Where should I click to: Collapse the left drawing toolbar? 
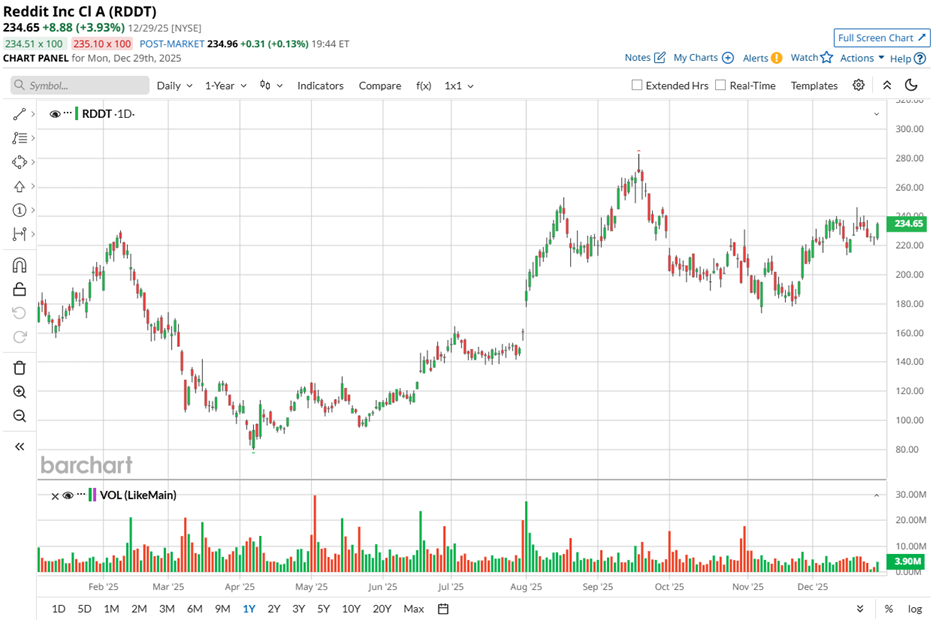(x=19, y=446)
